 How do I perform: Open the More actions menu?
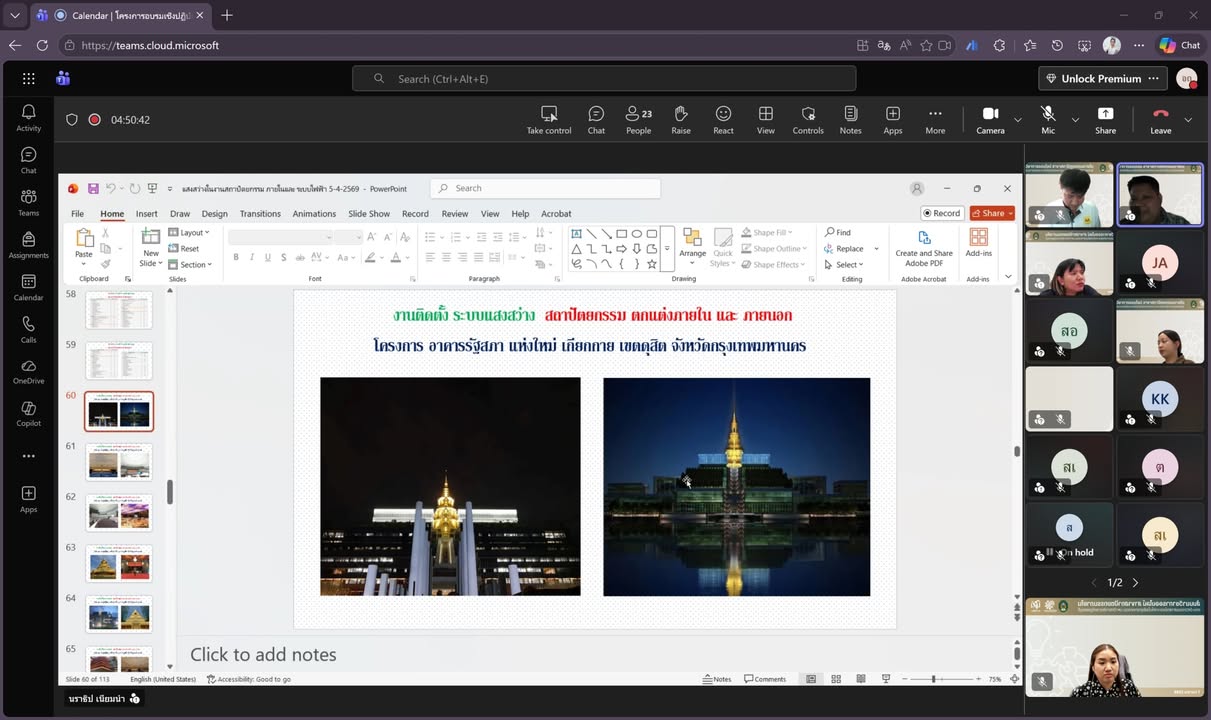point(935,119)
